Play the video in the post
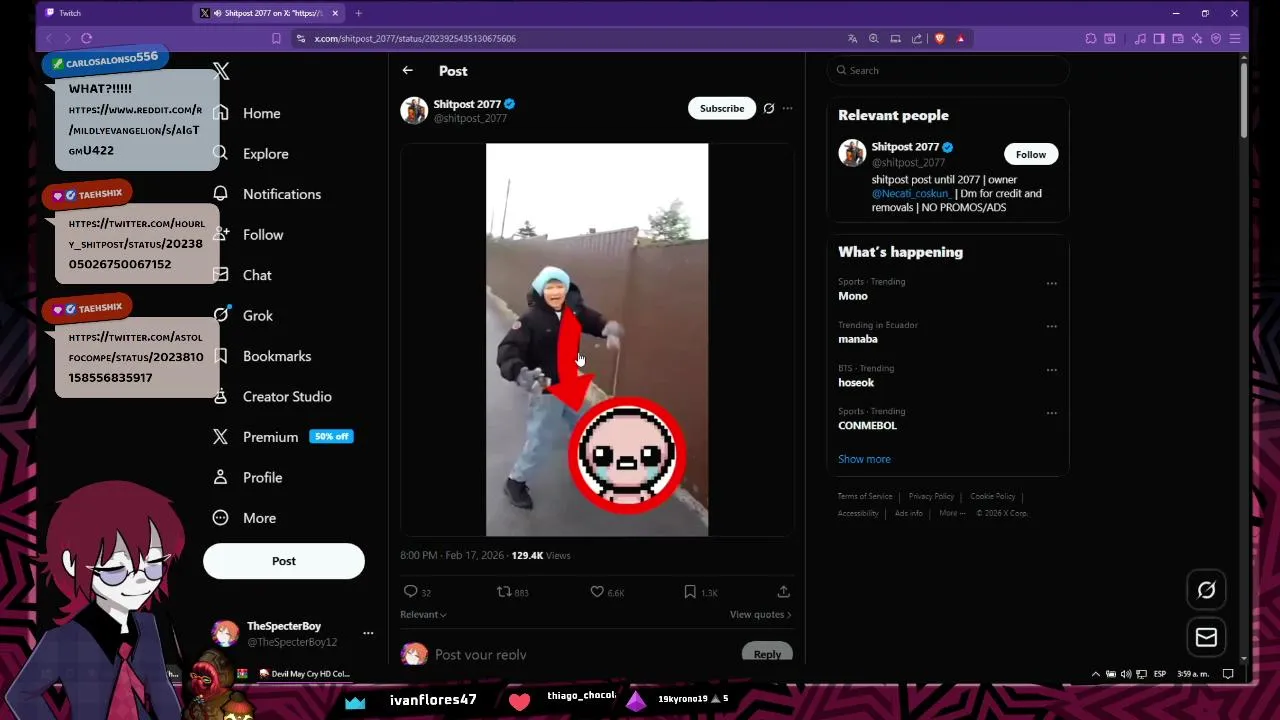Viewport: 1280px width, 720px height. pos(597,340)
